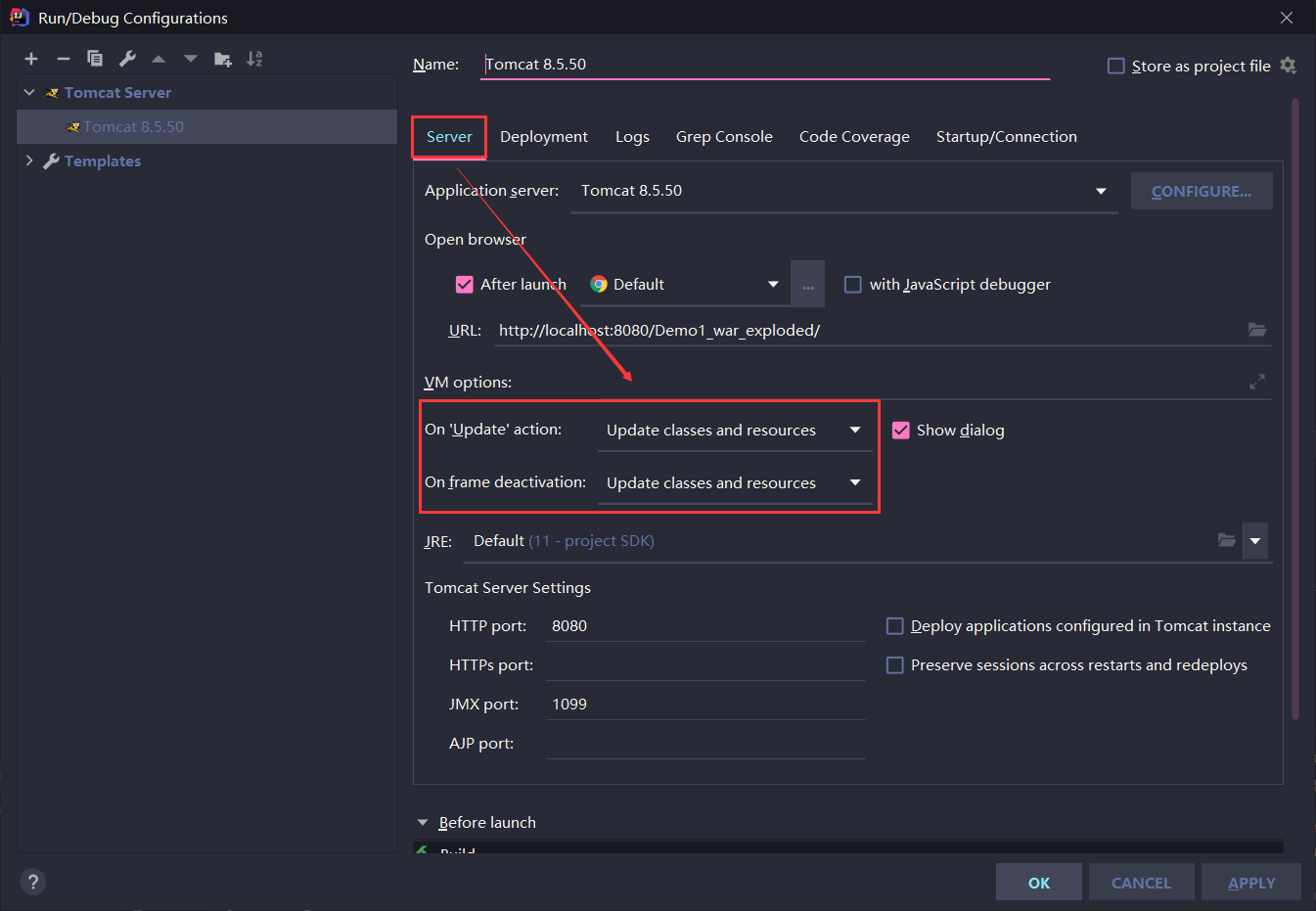Toggle the After launch checkbox
Screen dimensions: 1316x911
(465, 285)
